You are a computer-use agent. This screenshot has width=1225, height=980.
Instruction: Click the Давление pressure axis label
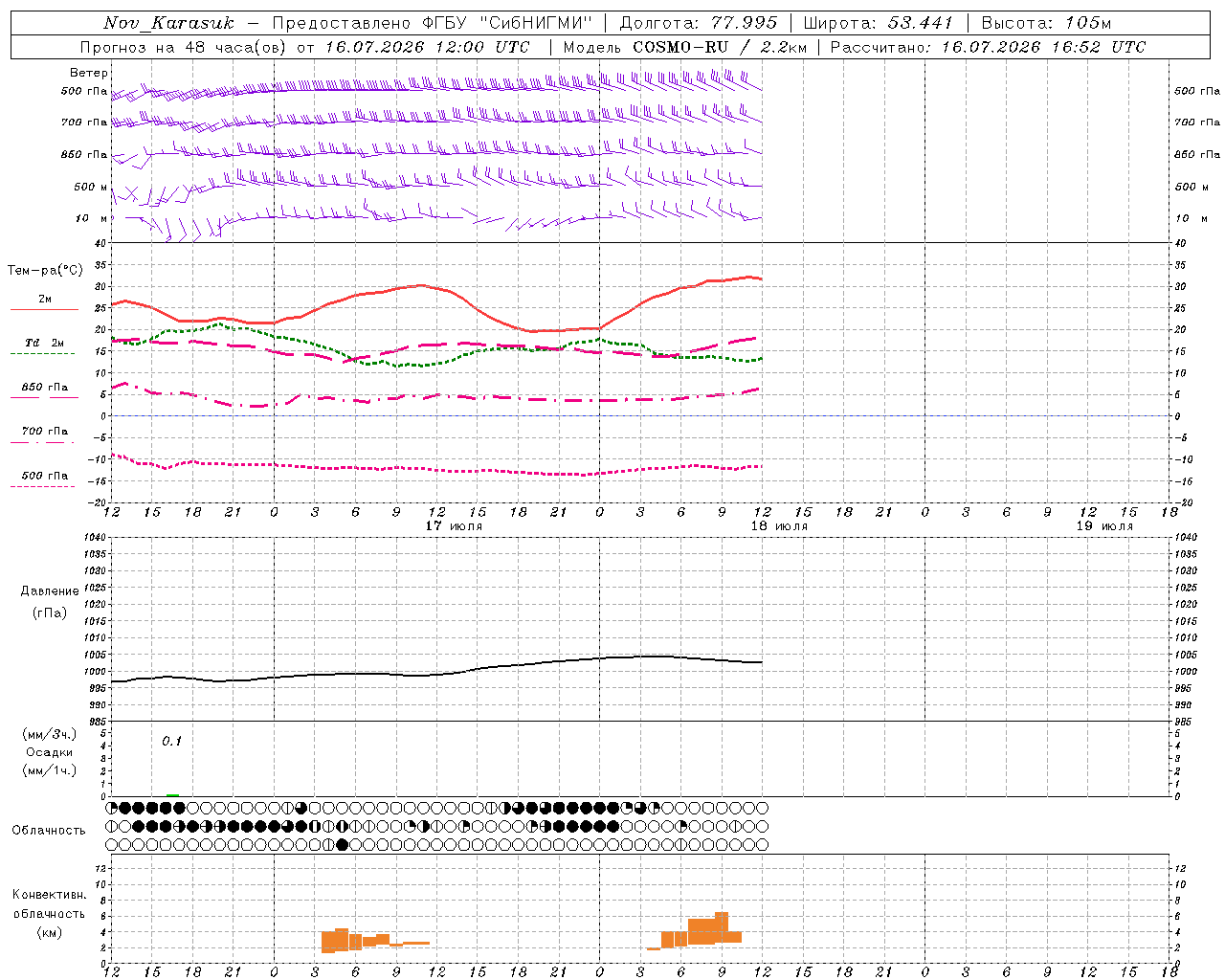pyautogui.click(x=50, y=591)
